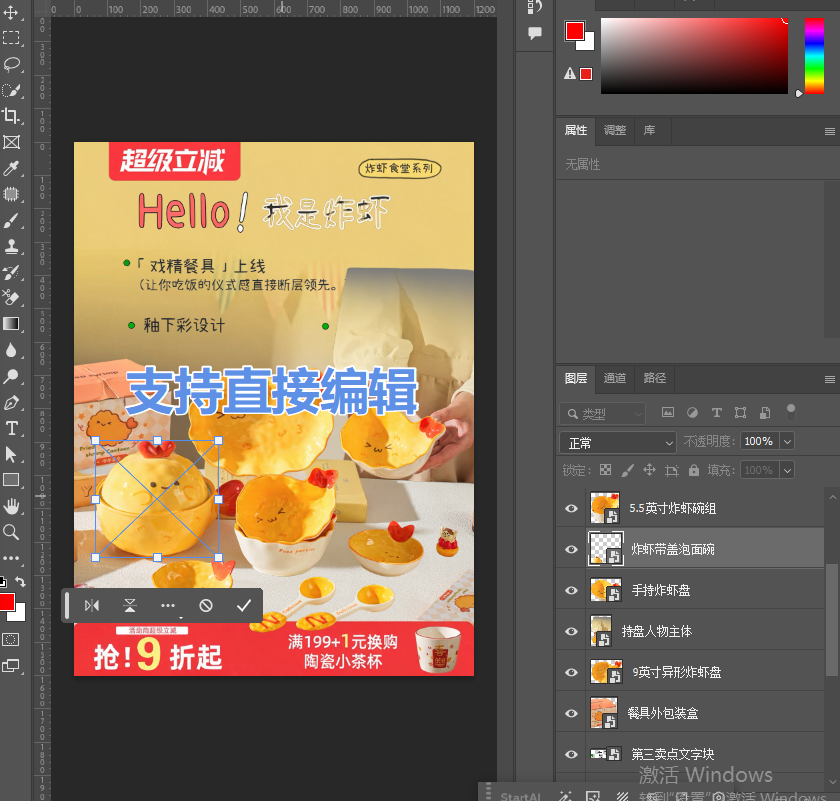Image resolution: width=840 pixels, height=801 pixels.
Task: Select the Blur tool
Action: pyautogui.click(x=11, y=350)
